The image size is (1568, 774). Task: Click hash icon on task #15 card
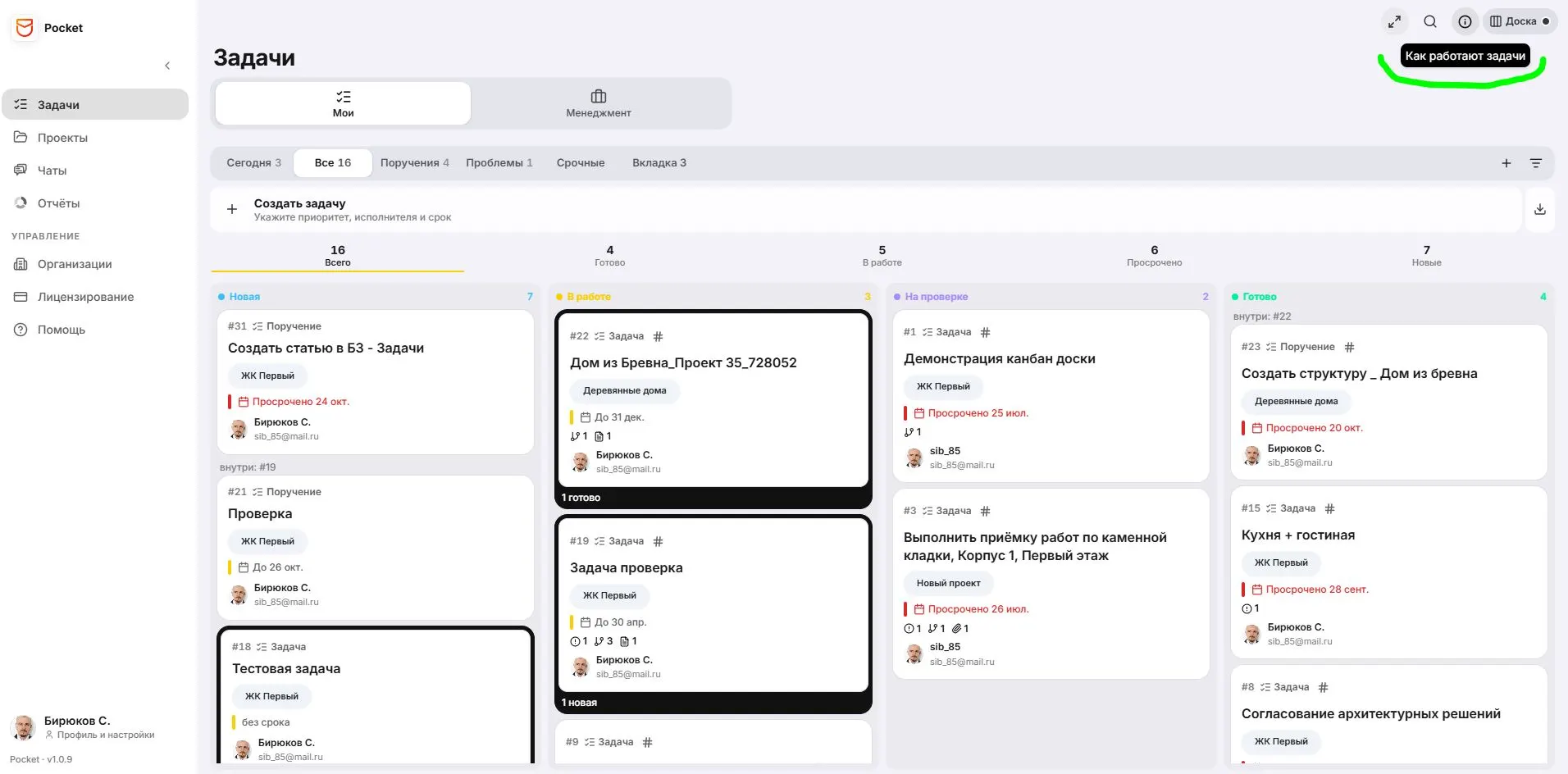(x=1329, y=508)
